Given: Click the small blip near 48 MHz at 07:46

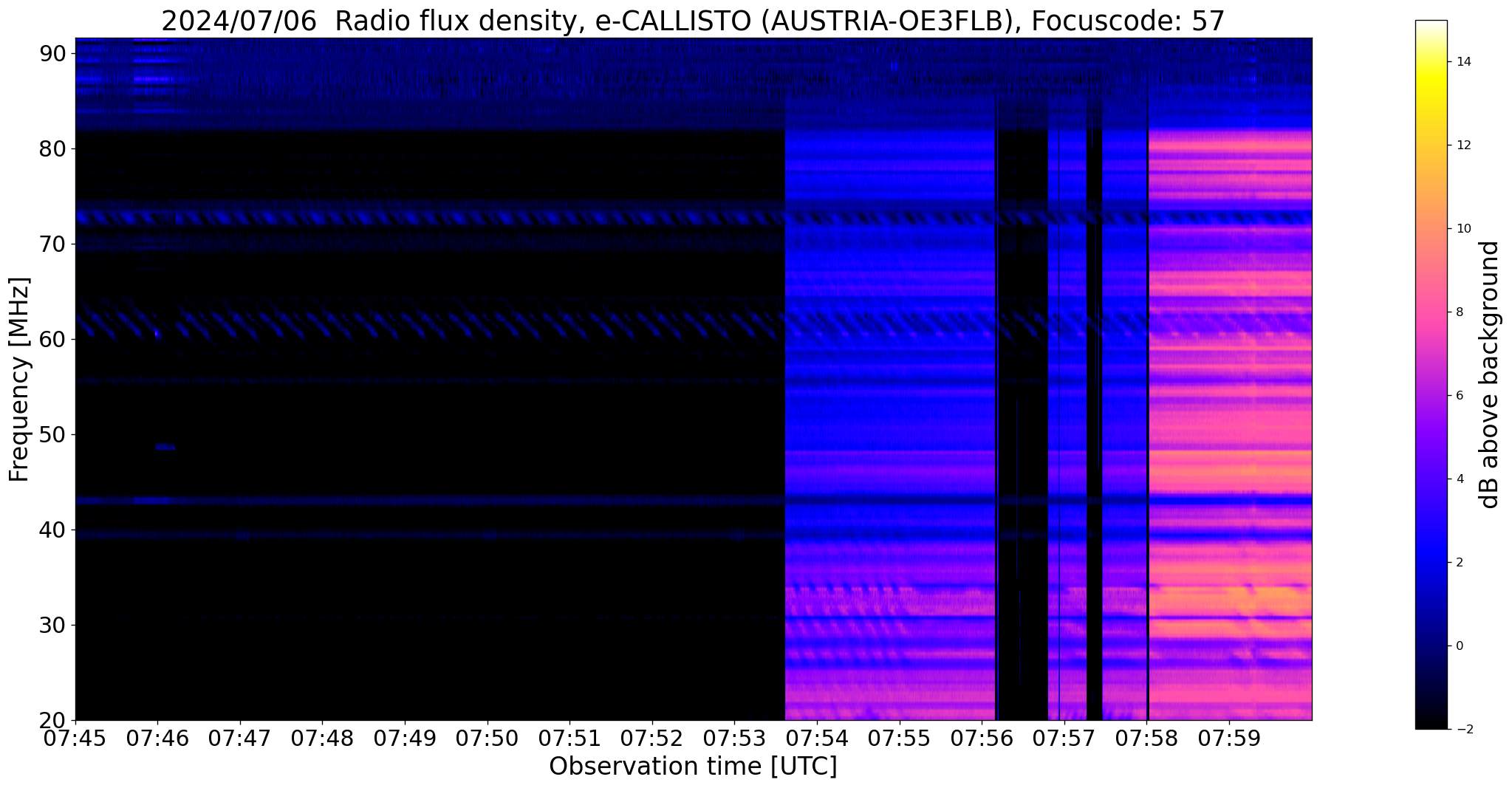Looking at the screenshot, I should coord(165,447).
